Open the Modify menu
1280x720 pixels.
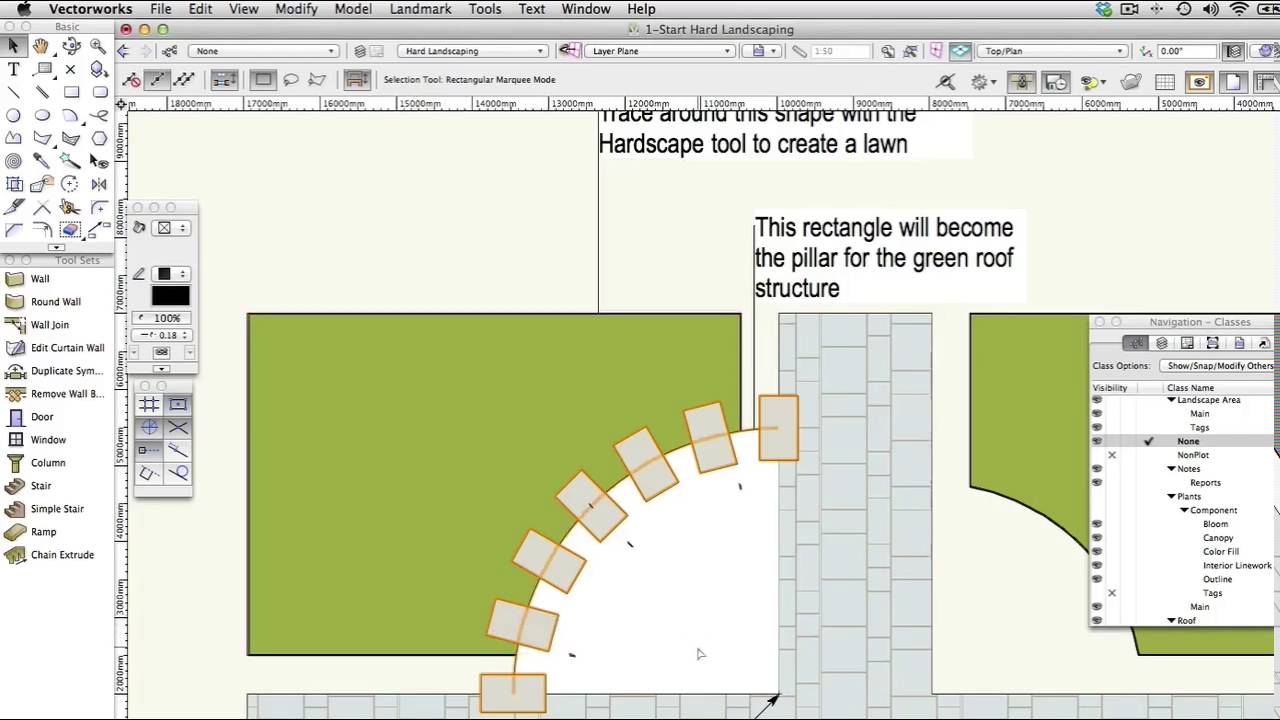pyautogui.click(x=296, y=9)
